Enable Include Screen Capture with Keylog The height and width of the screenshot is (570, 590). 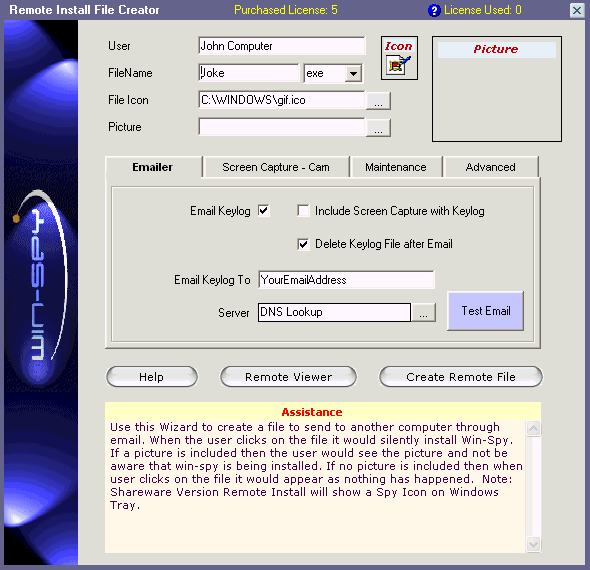(x=303, y=211)
